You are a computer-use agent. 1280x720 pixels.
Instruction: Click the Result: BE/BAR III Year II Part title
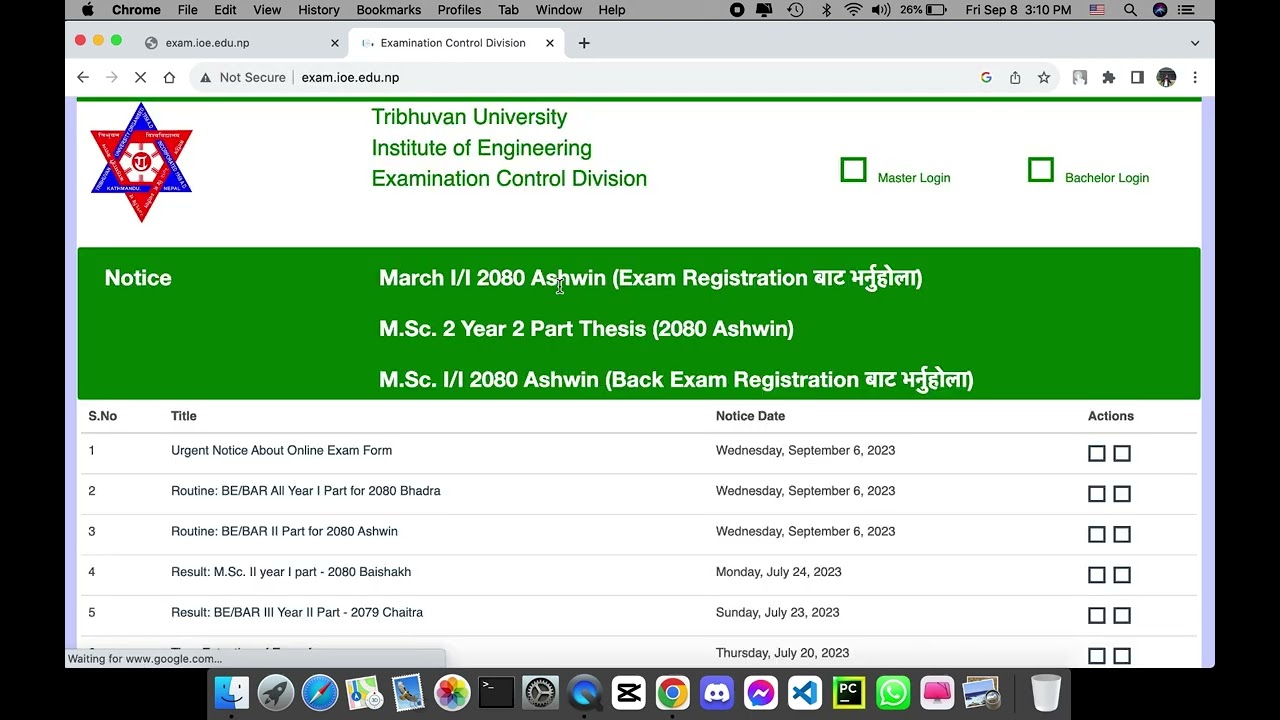tap(297, 612)
